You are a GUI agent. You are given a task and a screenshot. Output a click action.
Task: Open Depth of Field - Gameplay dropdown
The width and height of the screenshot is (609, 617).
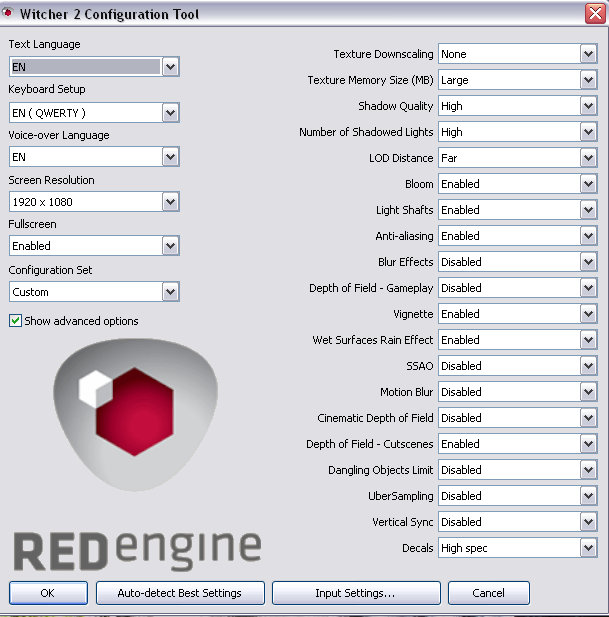point(518,288)
